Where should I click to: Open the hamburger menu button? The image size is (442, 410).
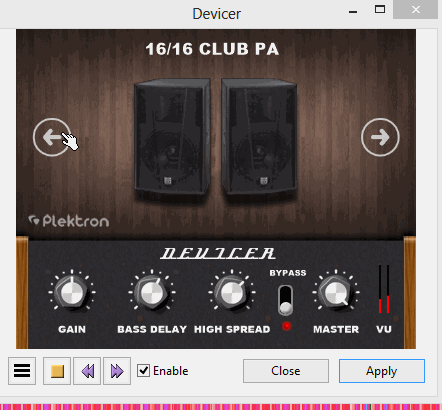[22, 371]
